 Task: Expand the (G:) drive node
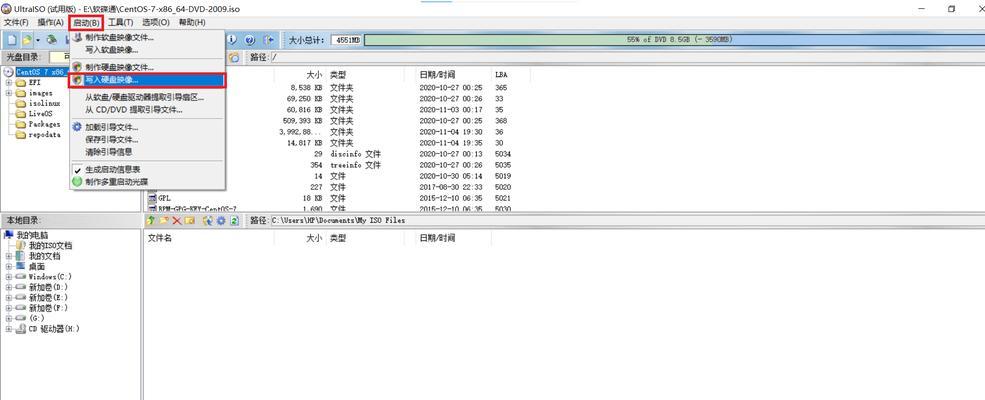(9, 318)
